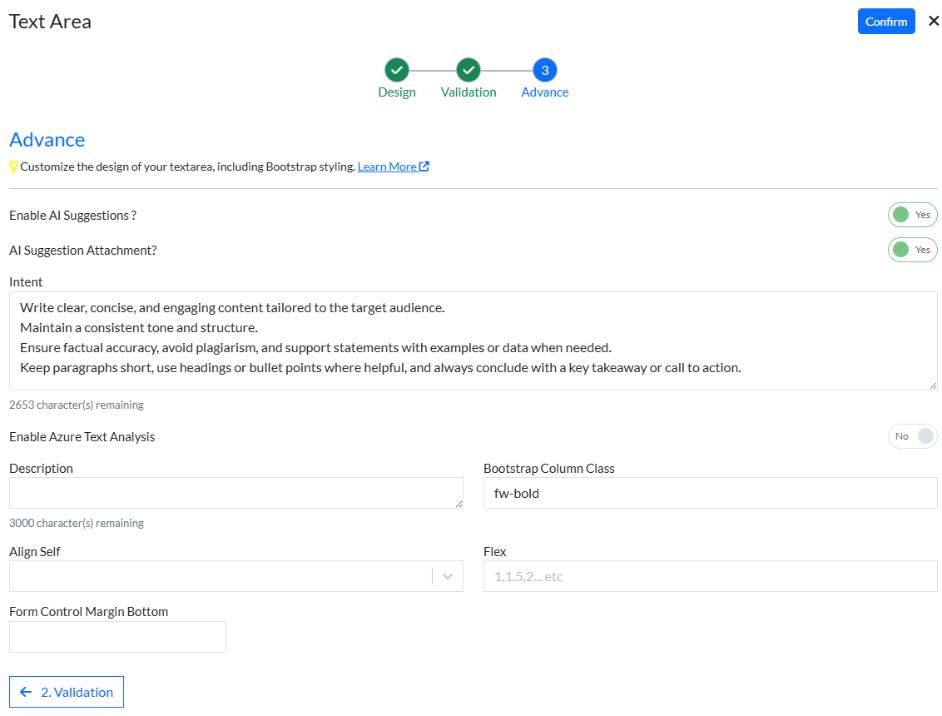Turn off AI Suggestion Attachment toggle

coord(912,250)
